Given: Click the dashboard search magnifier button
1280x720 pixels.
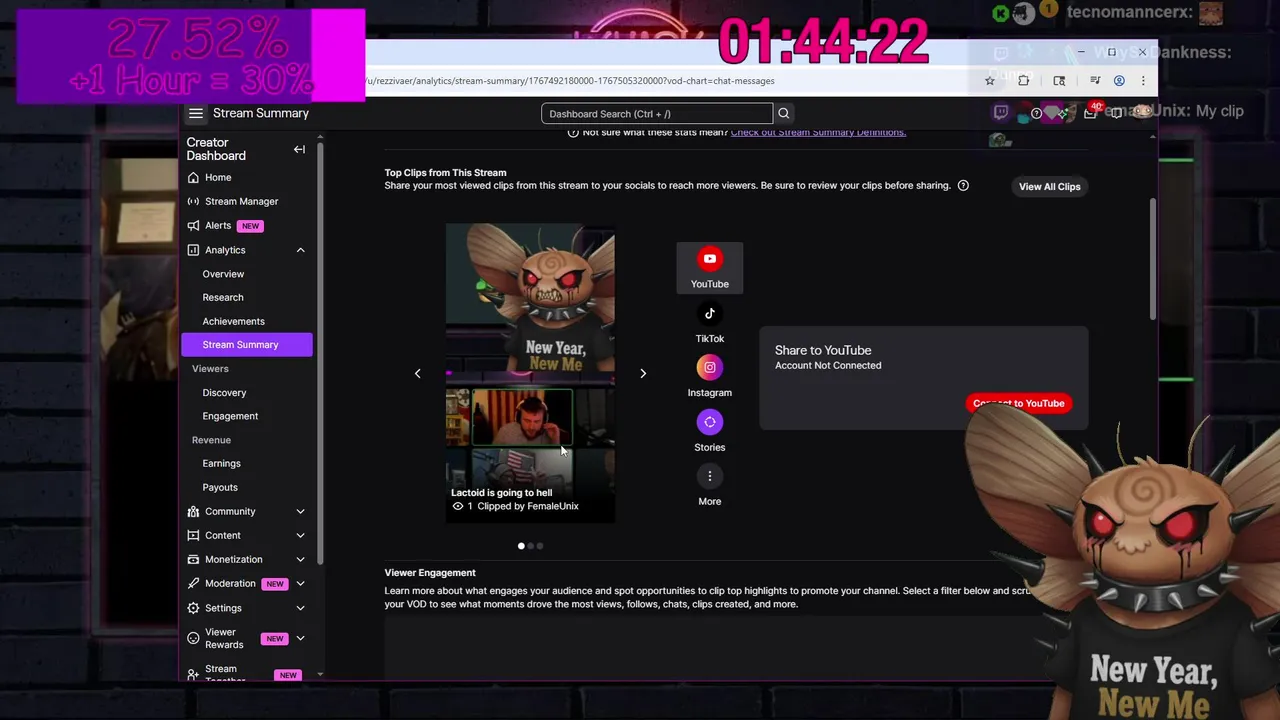Looking at the screenshot, I should 784,114.
